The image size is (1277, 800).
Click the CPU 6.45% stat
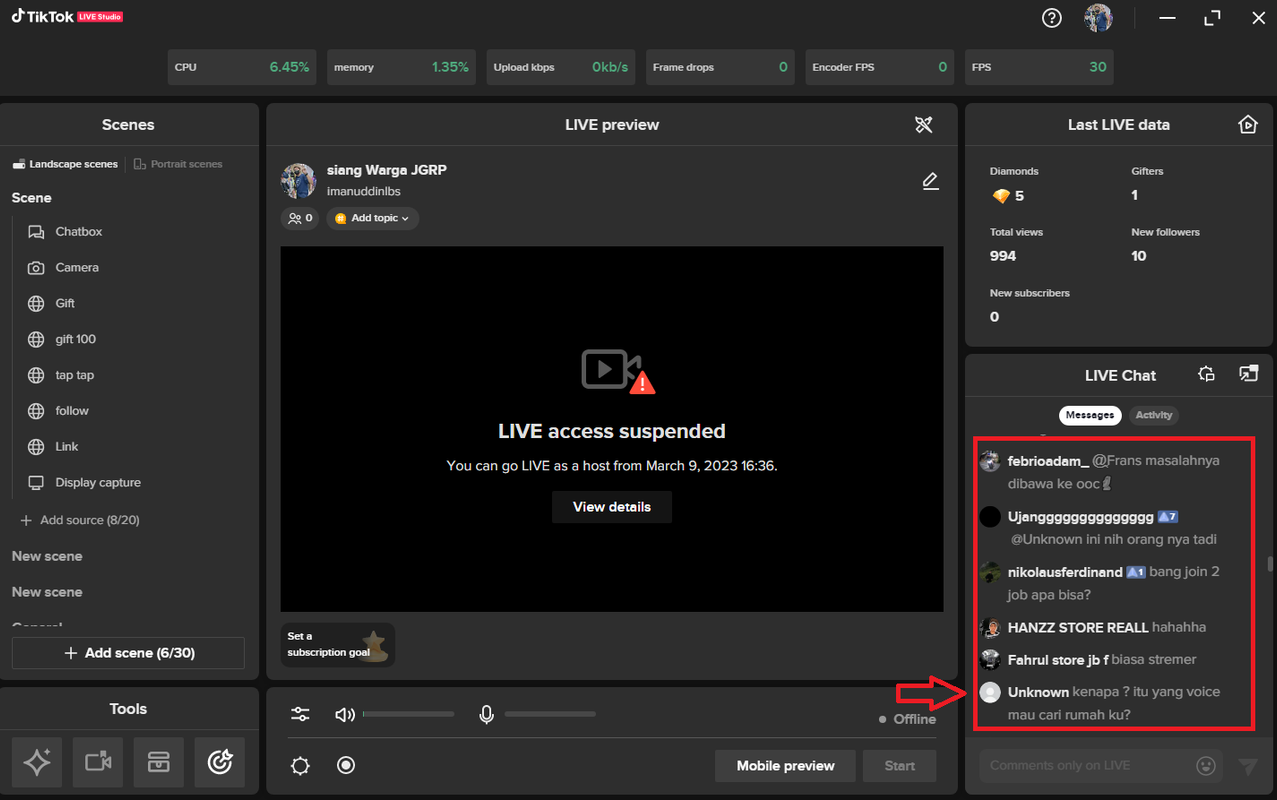242,67
